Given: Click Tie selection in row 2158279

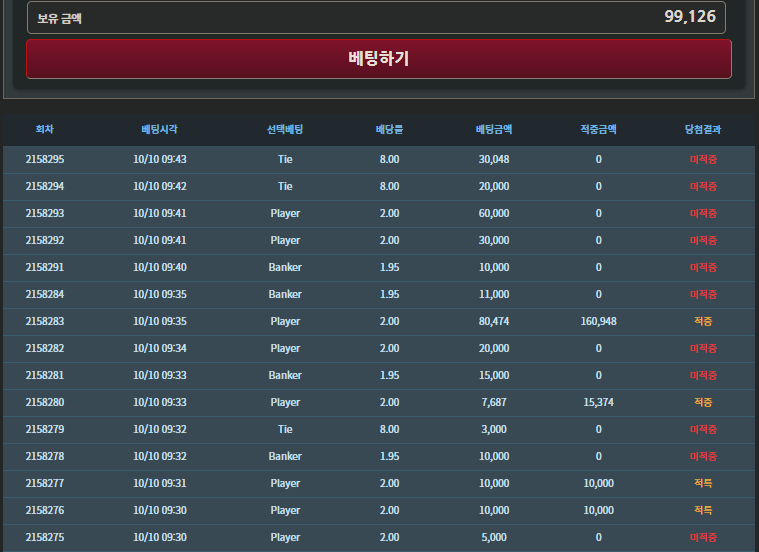Looking at the screenshot, I should (285, 429).
